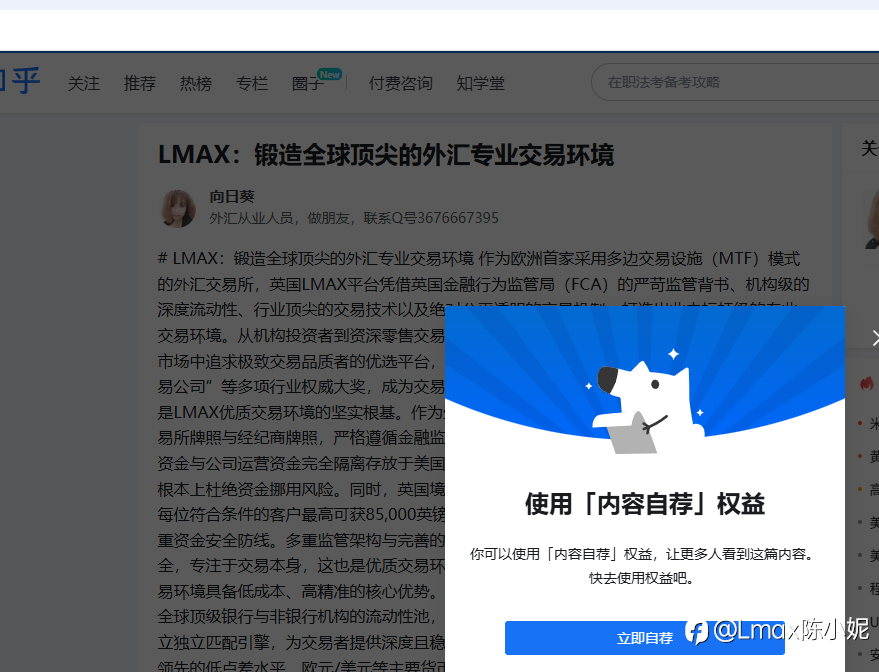Click the article title LMAX：锻造全球顶尖的外汇专业交易环境
Viewport: 879px width, 672px height.
pyautogui.click(x=386, y=155)
